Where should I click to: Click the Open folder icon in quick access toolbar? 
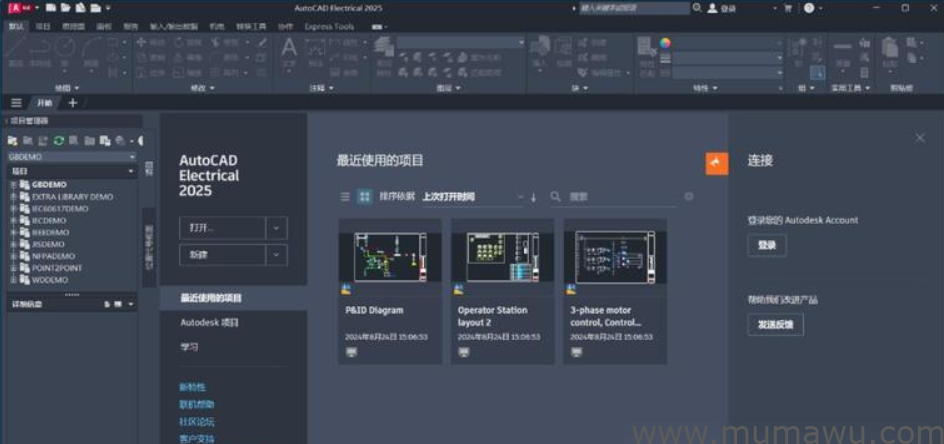tap(65, 8)
